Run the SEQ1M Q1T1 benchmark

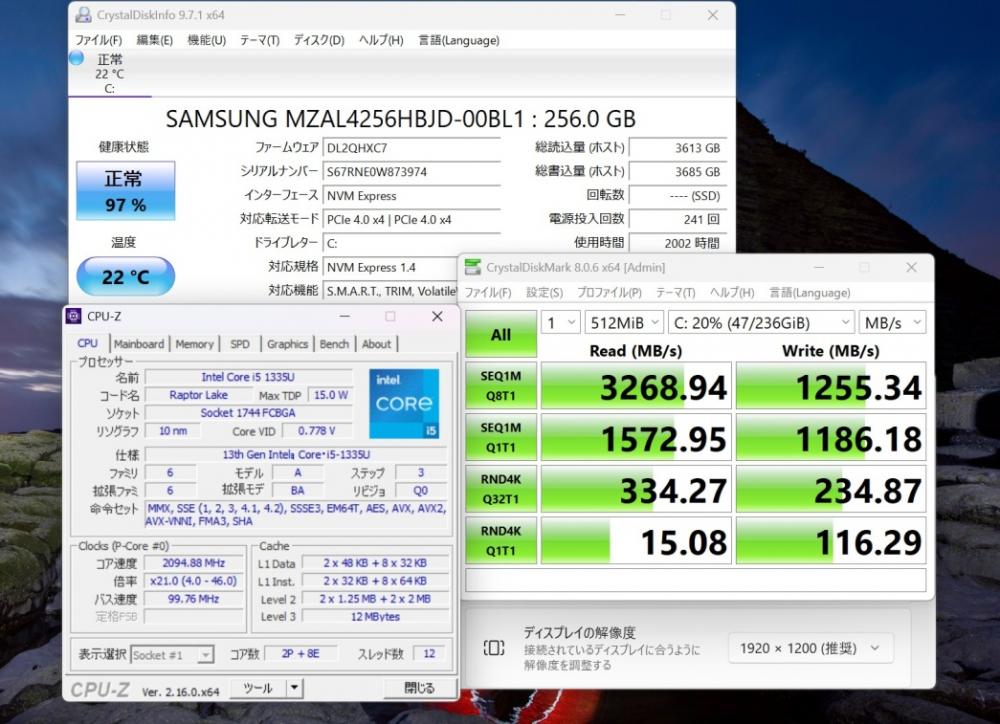501,438
